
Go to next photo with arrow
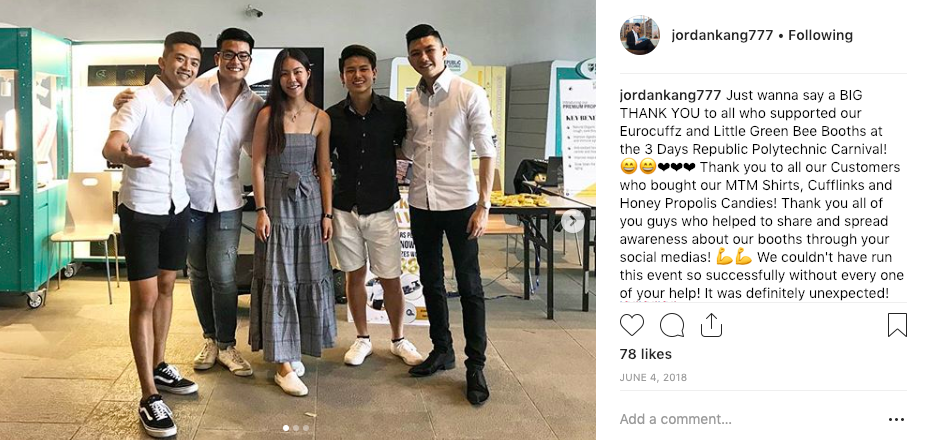pos(572,221)
